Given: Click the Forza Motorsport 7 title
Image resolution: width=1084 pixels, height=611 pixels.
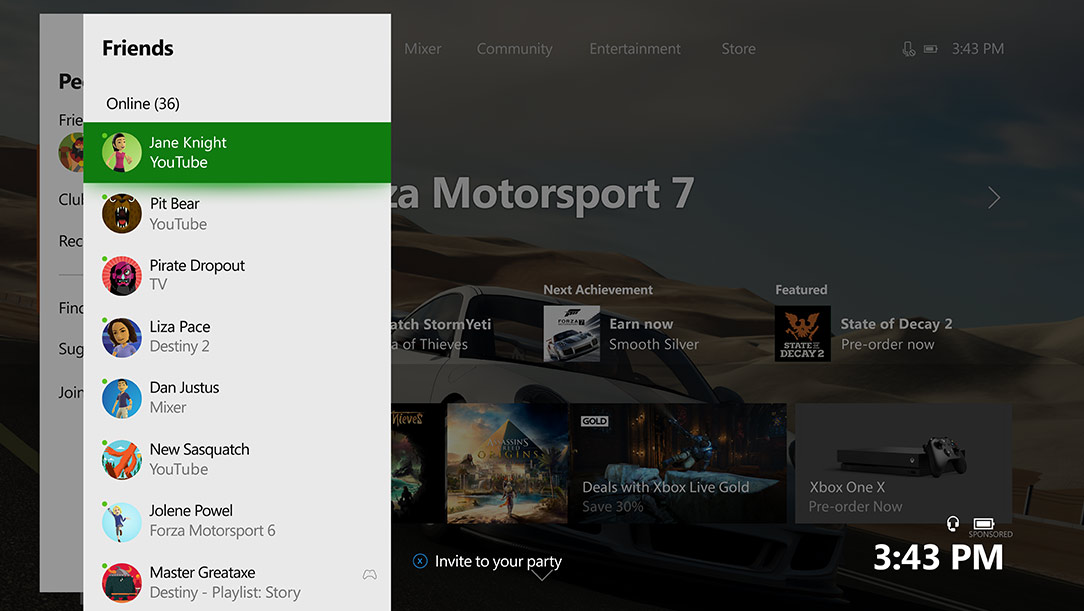Looking at the screenshot, I should coord(543,193).
